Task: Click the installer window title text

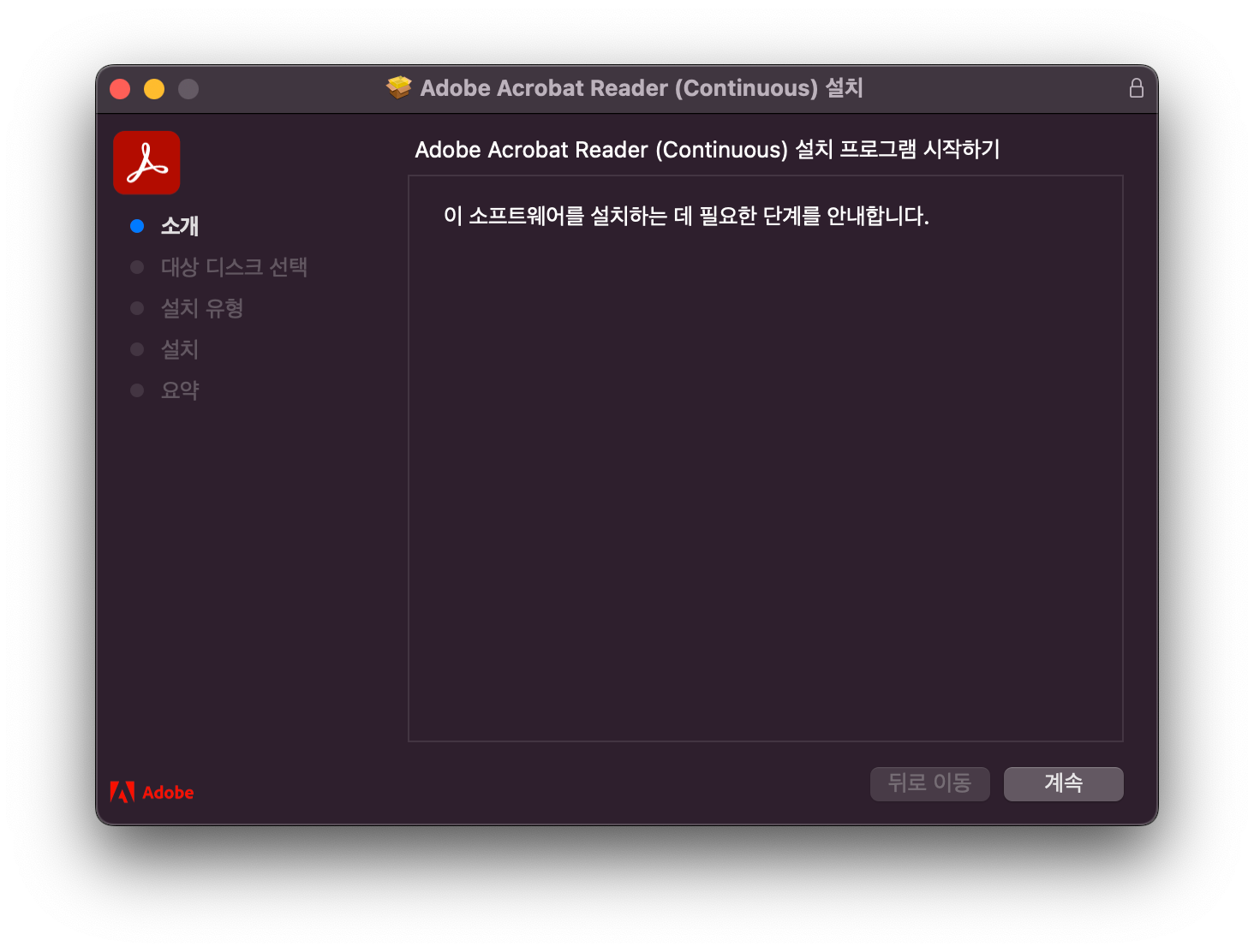Action: [642, 88]
